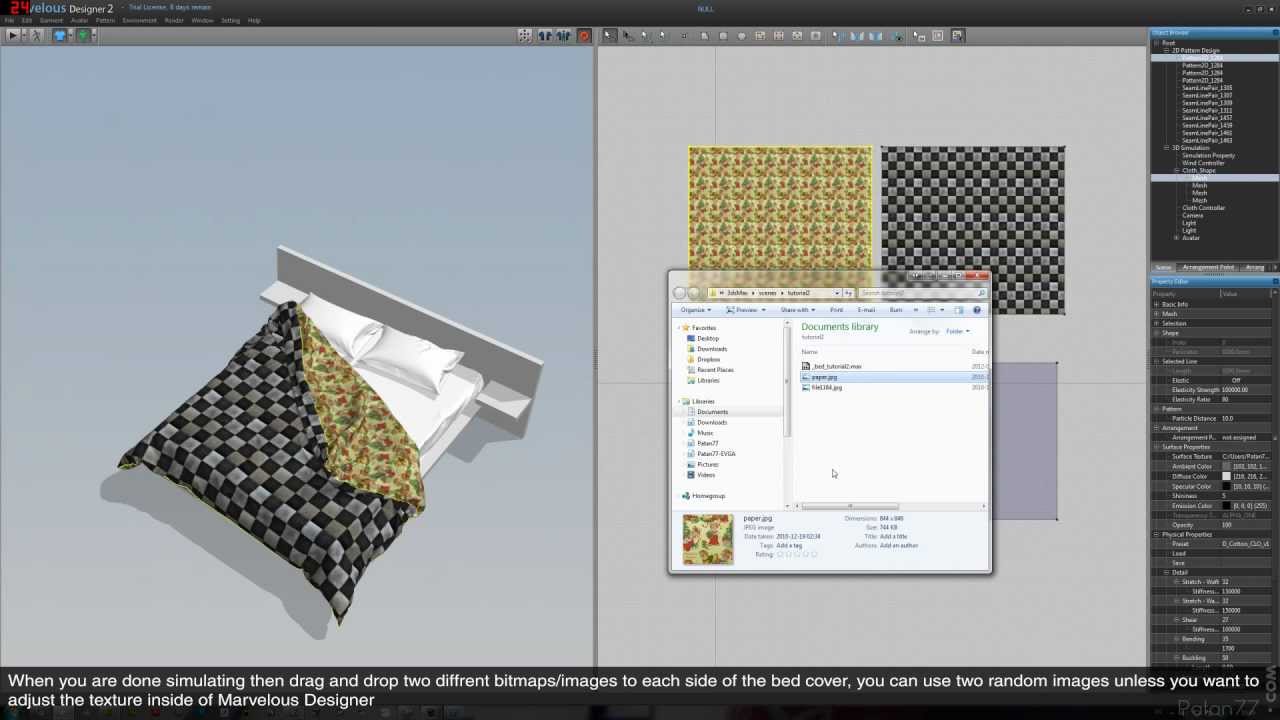
Task: Collapse Physical Properties section
Action: point(1157,535)
